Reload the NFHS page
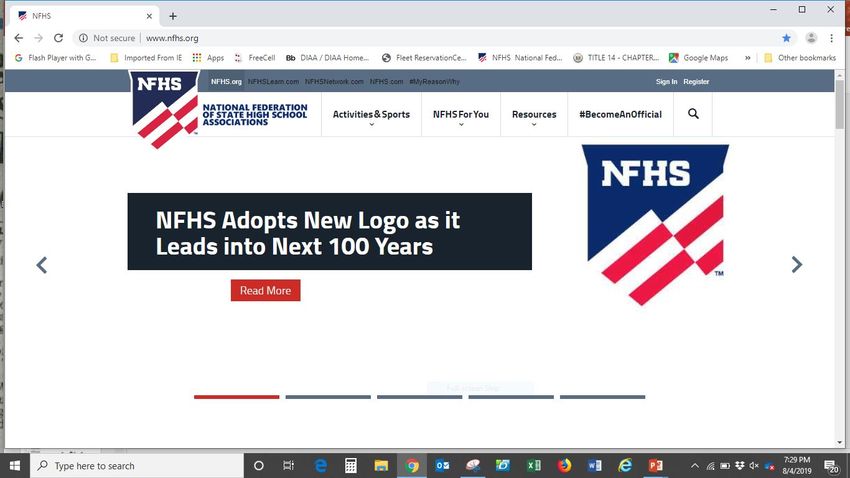The height and width of the screenshot is (478, 850). pos(59,38)
